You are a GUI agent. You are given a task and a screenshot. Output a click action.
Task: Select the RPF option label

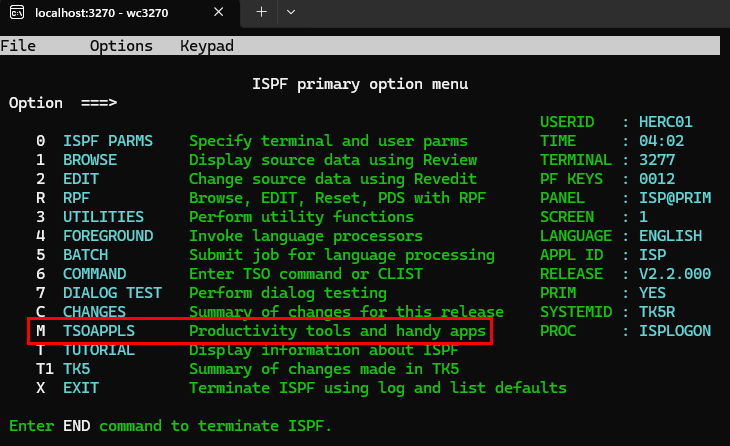[76, 198]
